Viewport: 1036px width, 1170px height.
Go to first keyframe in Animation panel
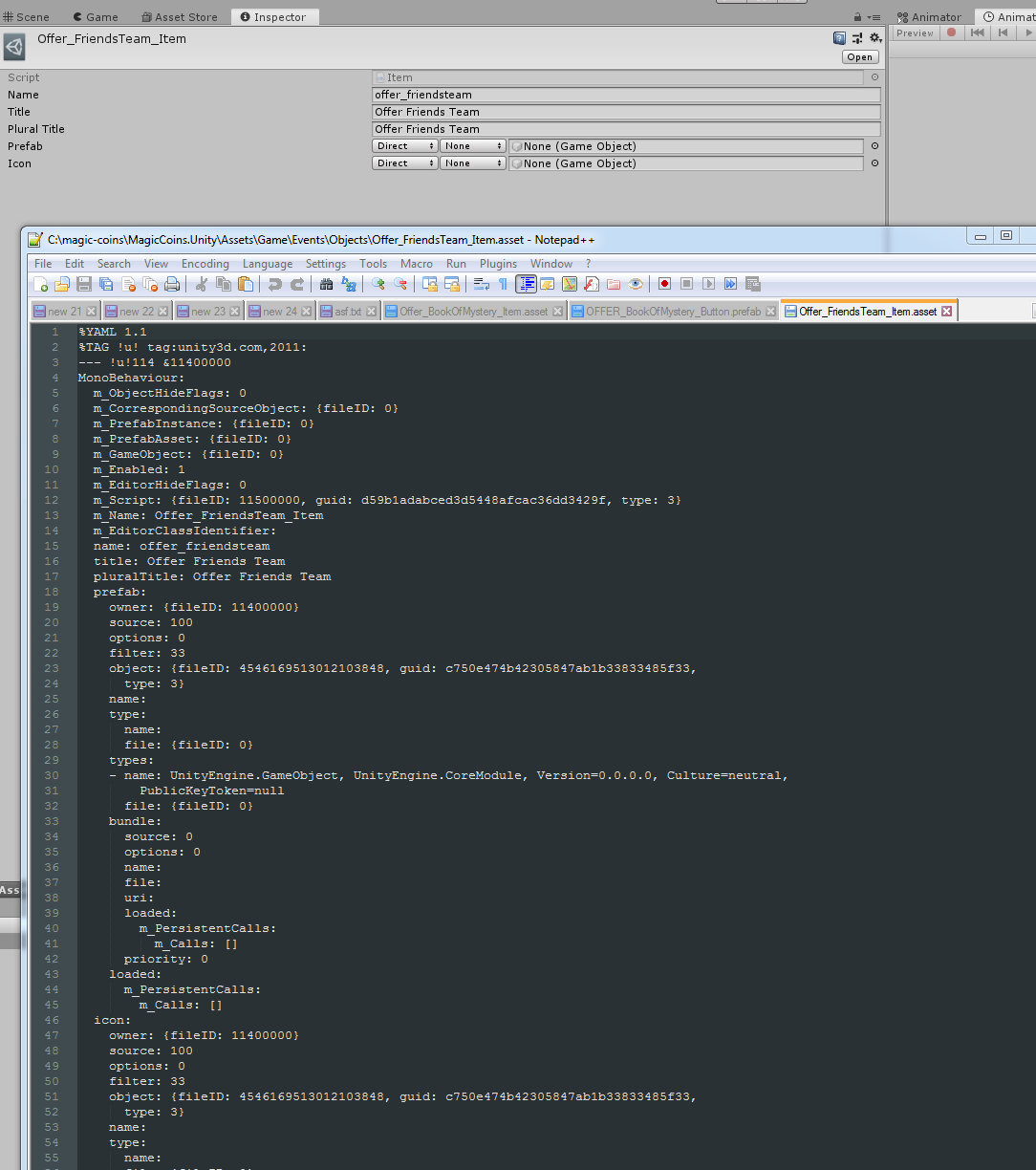coord(977,32)
